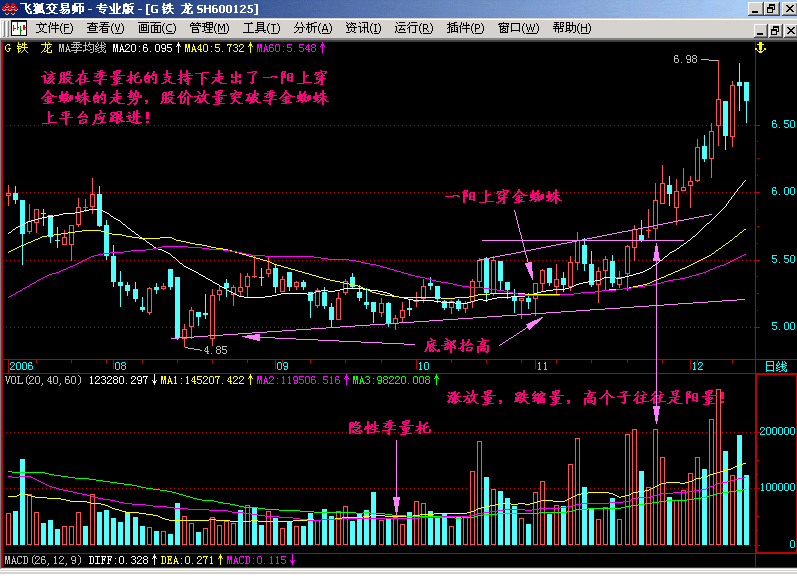Click the FeiHu Trader app logo icon
The image size is (797, 578).
coord(9,9)
